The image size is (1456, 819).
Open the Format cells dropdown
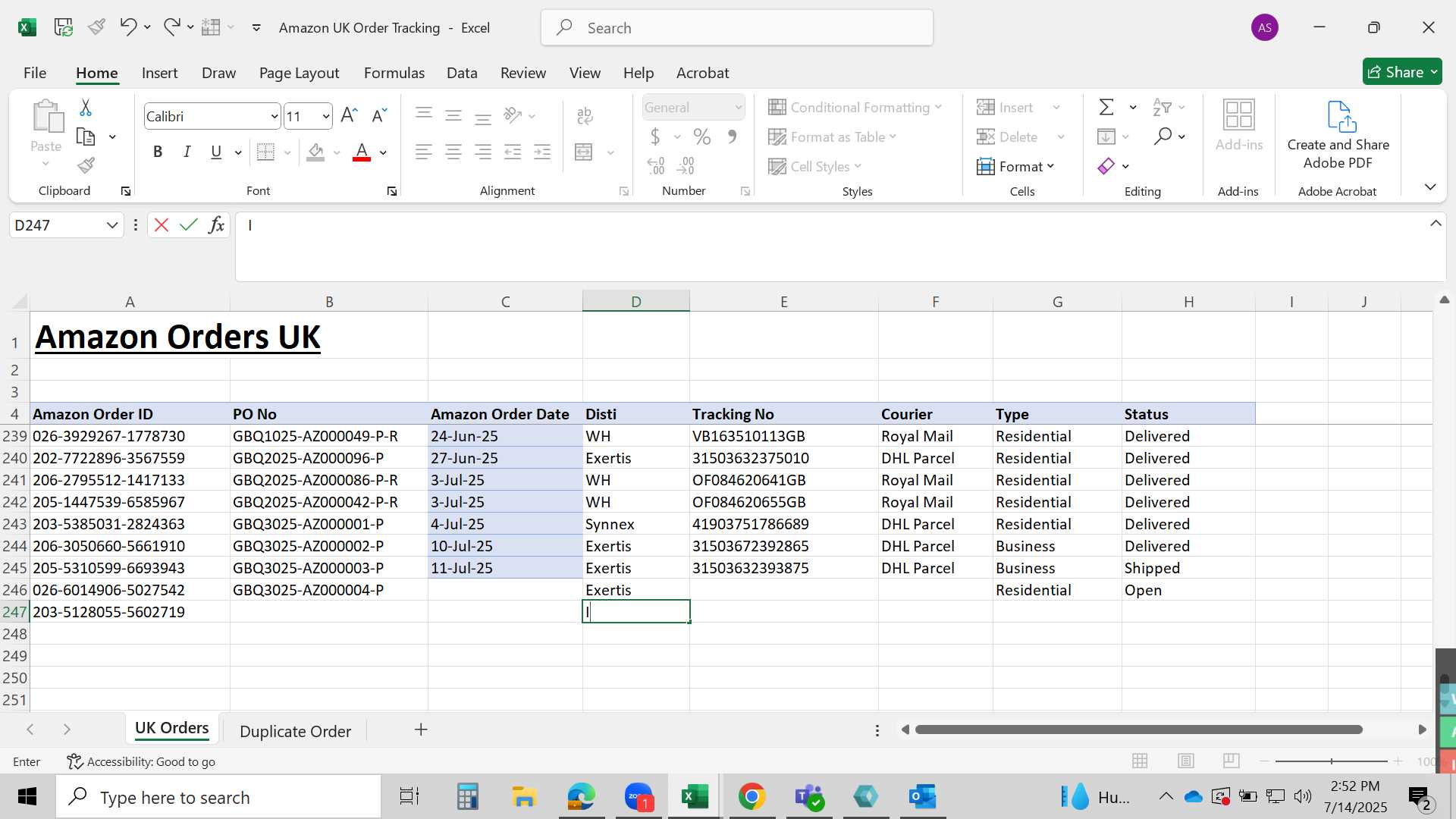tap(1016, 167)
